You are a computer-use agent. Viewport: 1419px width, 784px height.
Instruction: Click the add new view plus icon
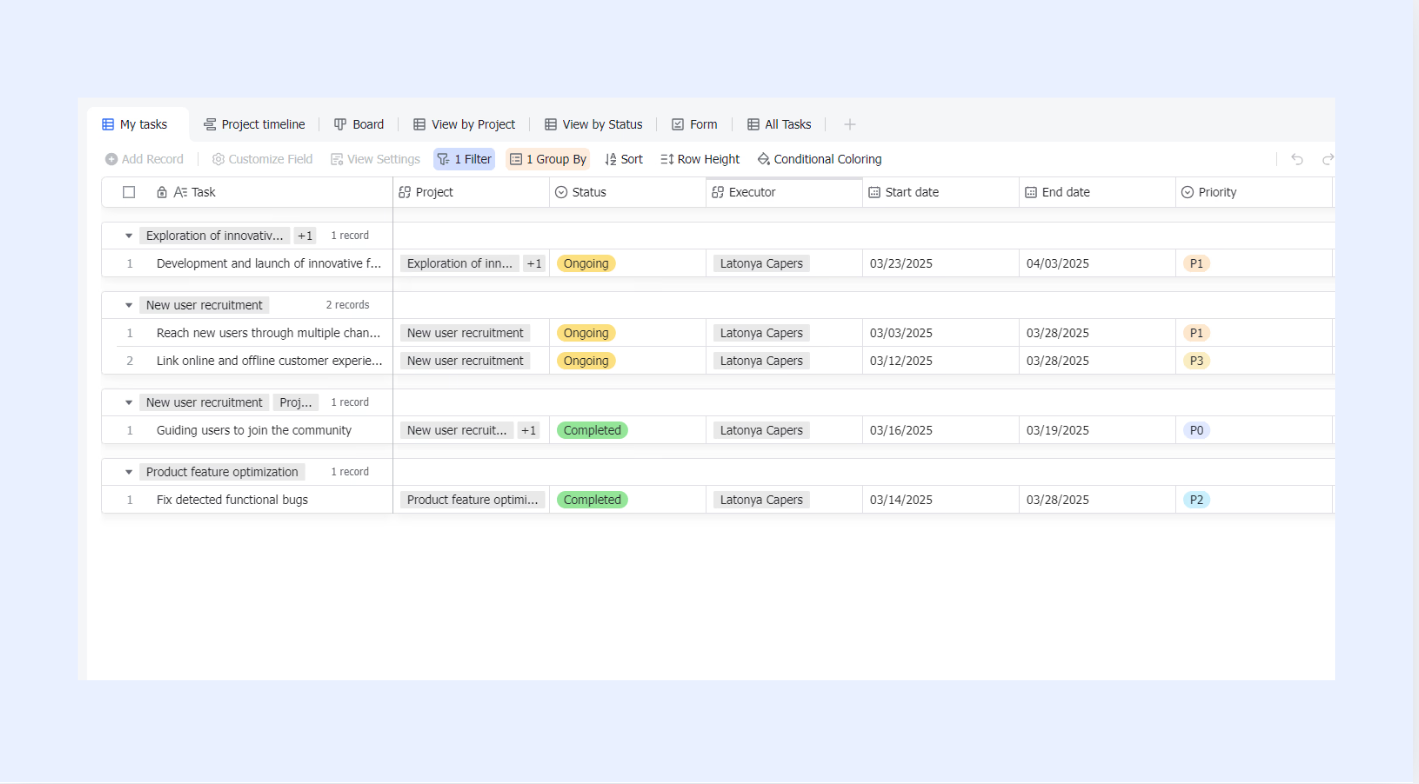pyautogui.click(x=850, y=125)
